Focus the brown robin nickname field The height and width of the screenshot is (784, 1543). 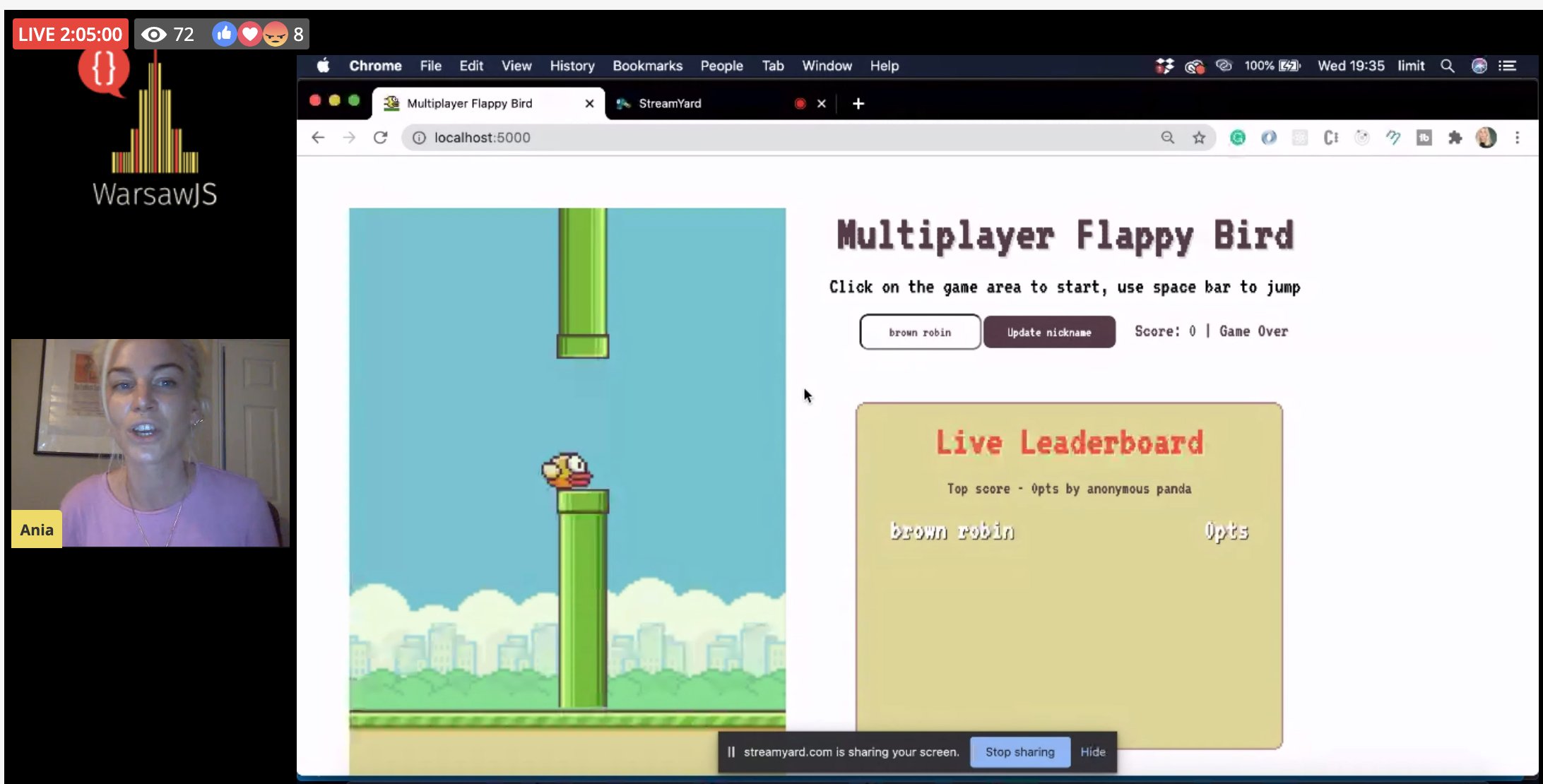point(920,332)
